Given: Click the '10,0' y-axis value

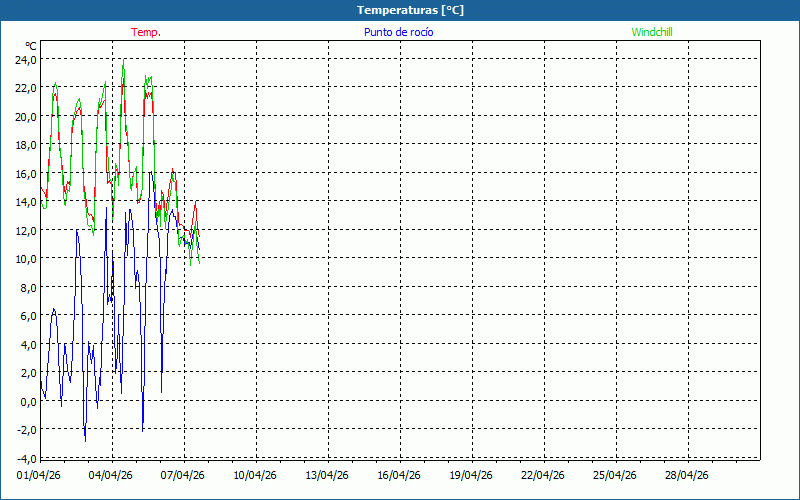Looking at the screenshot, I should tap(26, 259).
